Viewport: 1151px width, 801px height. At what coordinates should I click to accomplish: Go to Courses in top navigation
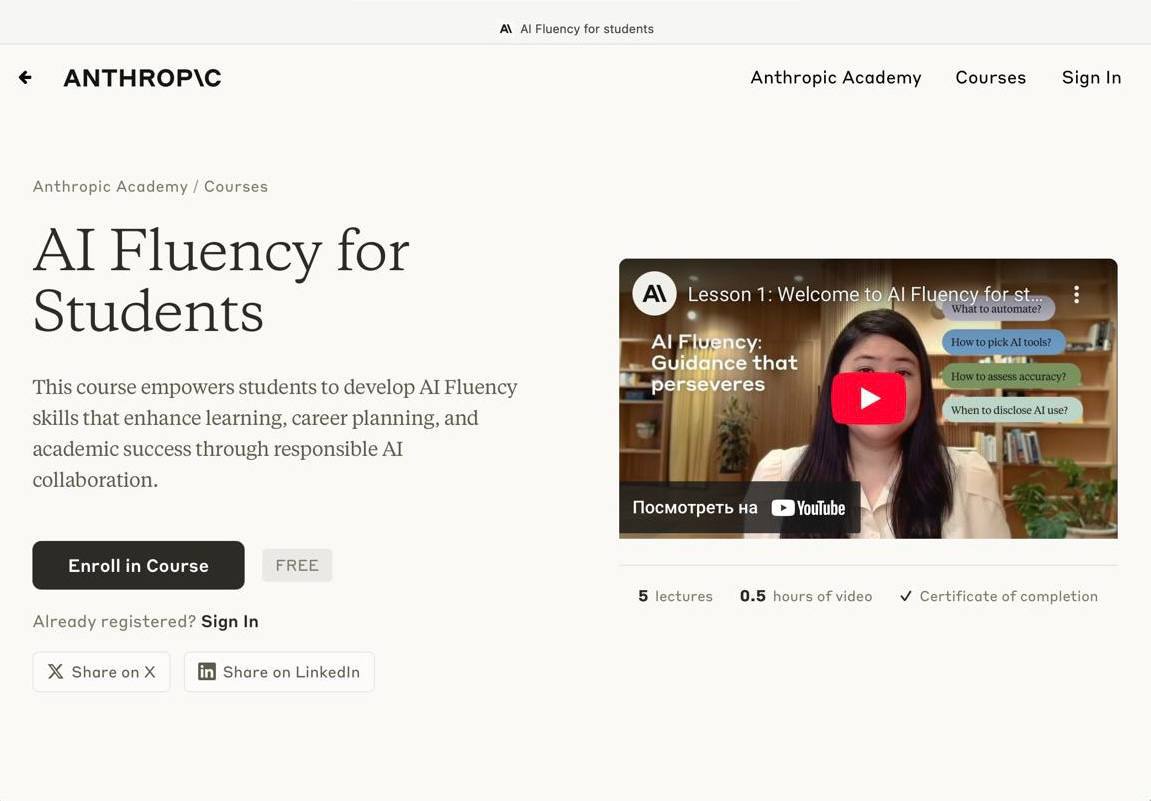point(990,78)
